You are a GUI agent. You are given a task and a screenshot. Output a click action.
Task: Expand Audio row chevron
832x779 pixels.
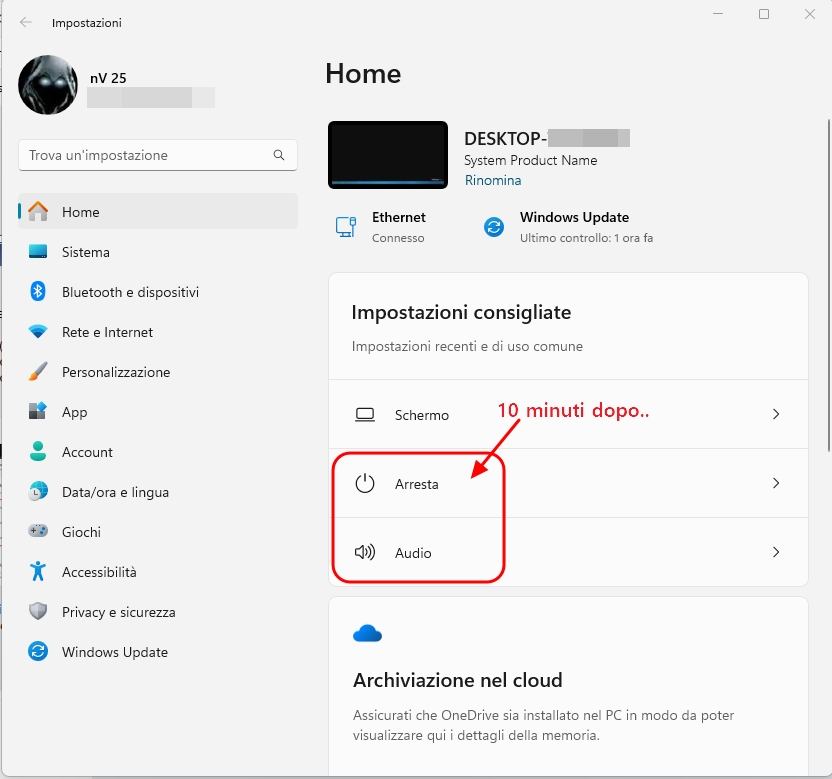776,552
